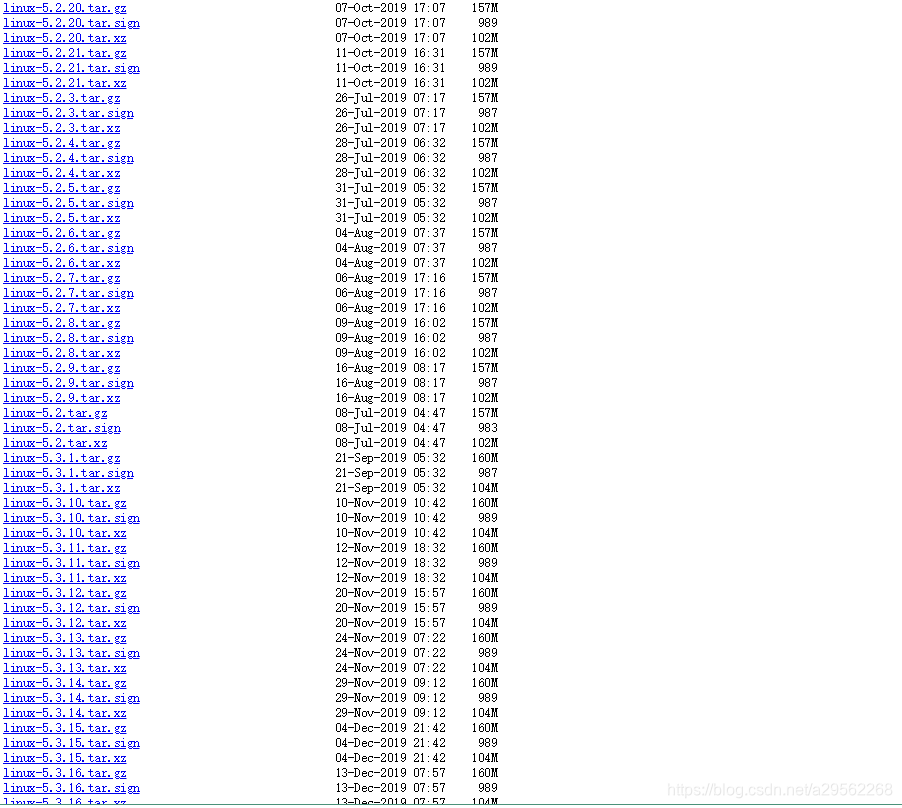Open linux-5.2.4.tar.gz
902x808 pixels.
(62, 143)
